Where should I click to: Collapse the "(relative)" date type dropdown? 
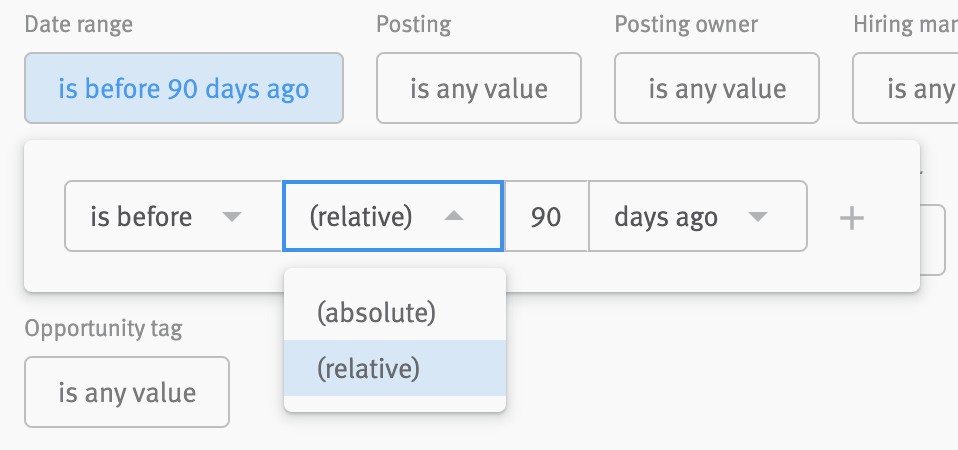392,216
